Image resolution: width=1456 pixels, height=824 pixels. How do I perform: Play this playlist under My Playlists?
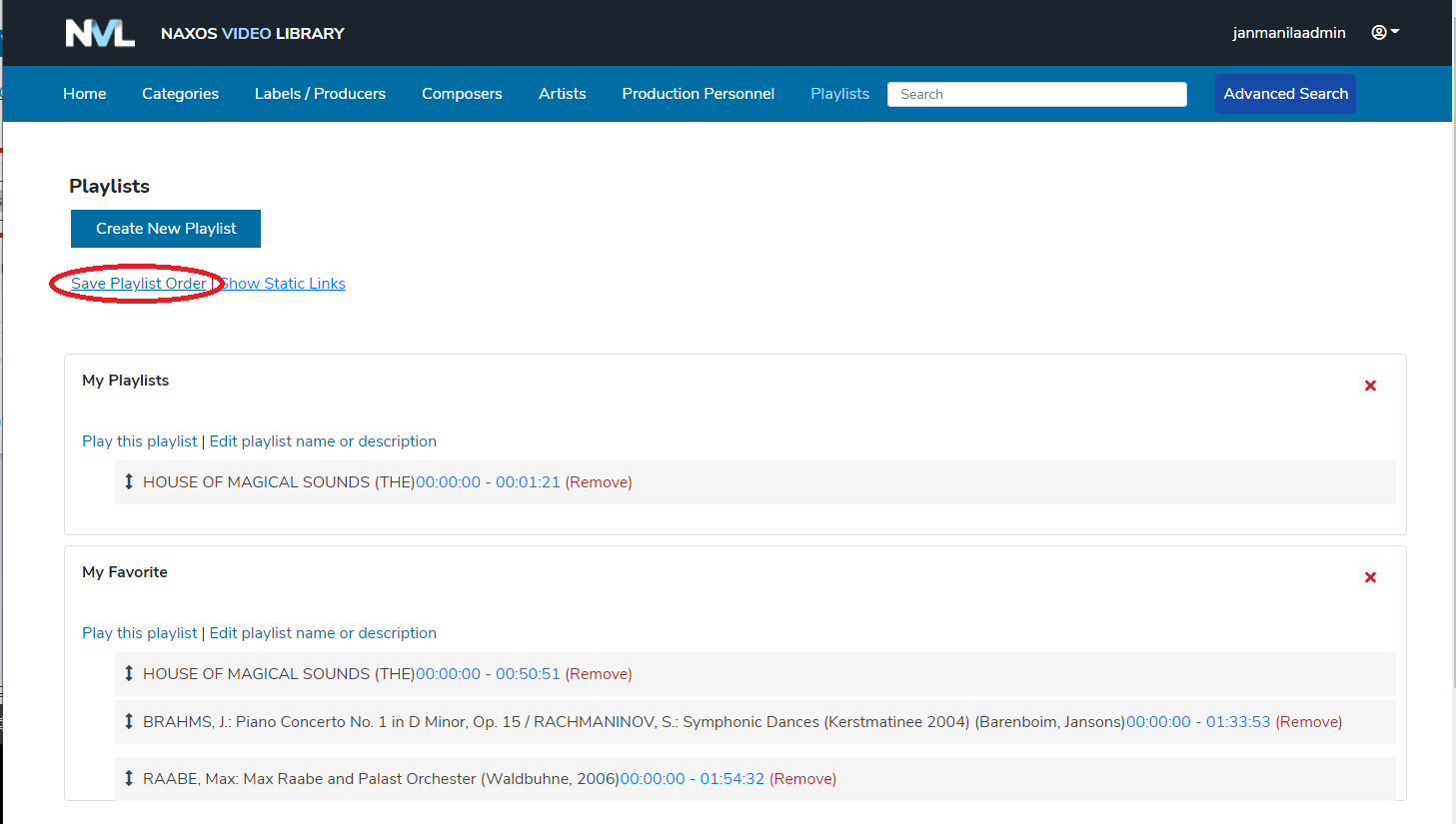[x=140, y=441]
